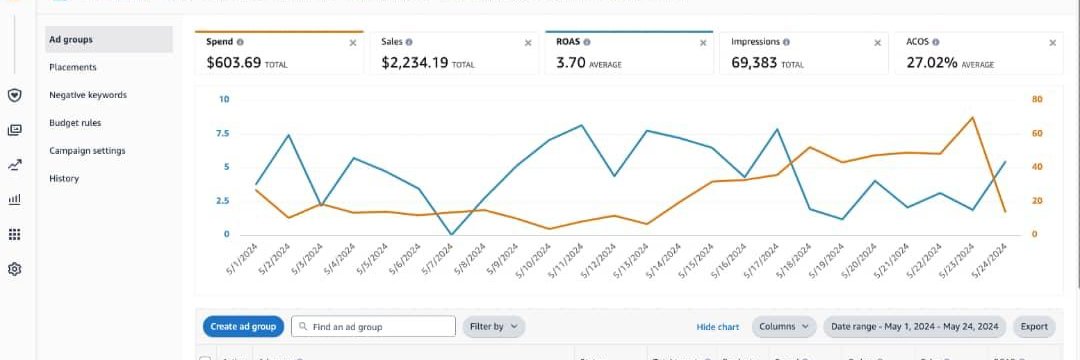Click the right axis value 60
1080x360 pixels.
[x=1037, y=133]
